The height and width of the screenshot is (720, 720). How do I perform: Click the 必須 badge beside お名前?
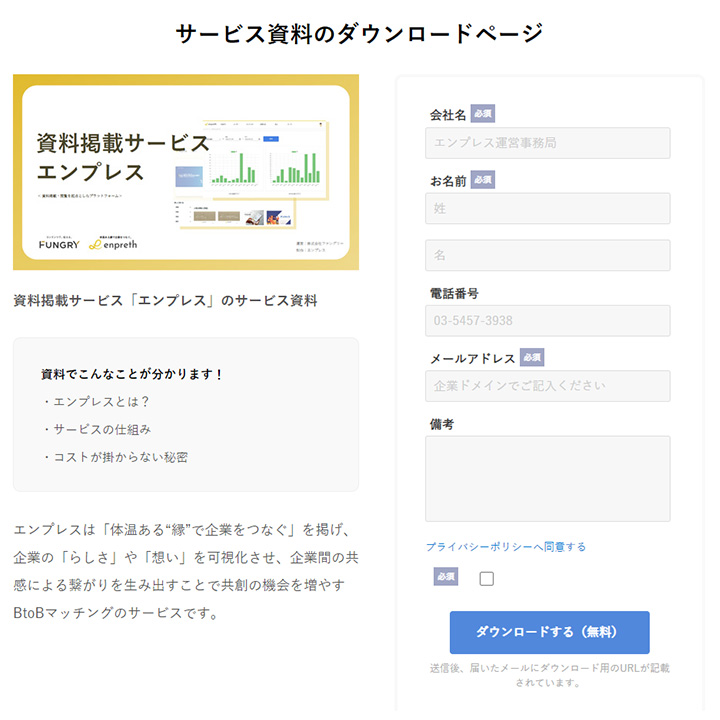coord(483,180)
